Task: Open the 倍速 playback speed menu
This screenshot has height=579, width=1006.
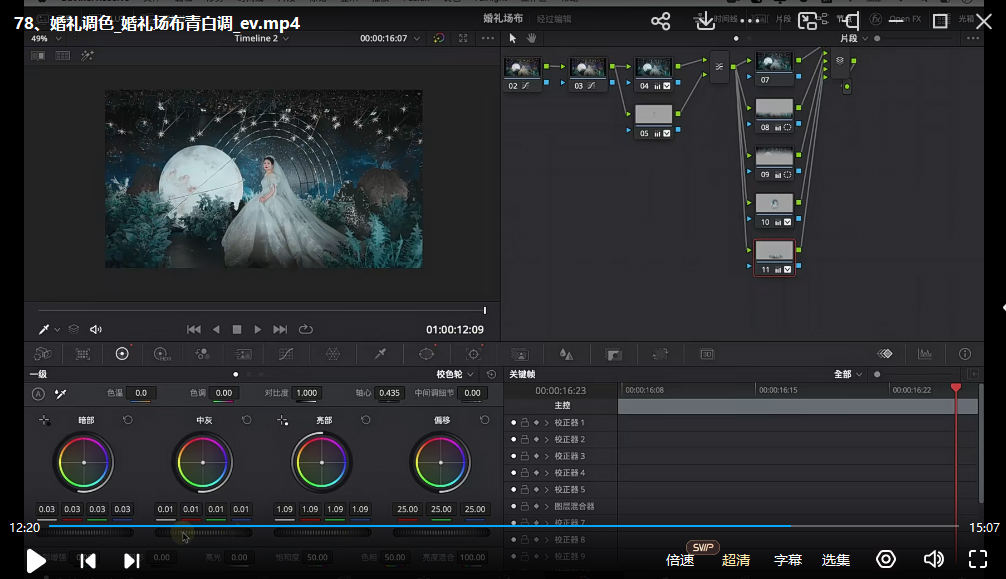Action: pos(680,560)
